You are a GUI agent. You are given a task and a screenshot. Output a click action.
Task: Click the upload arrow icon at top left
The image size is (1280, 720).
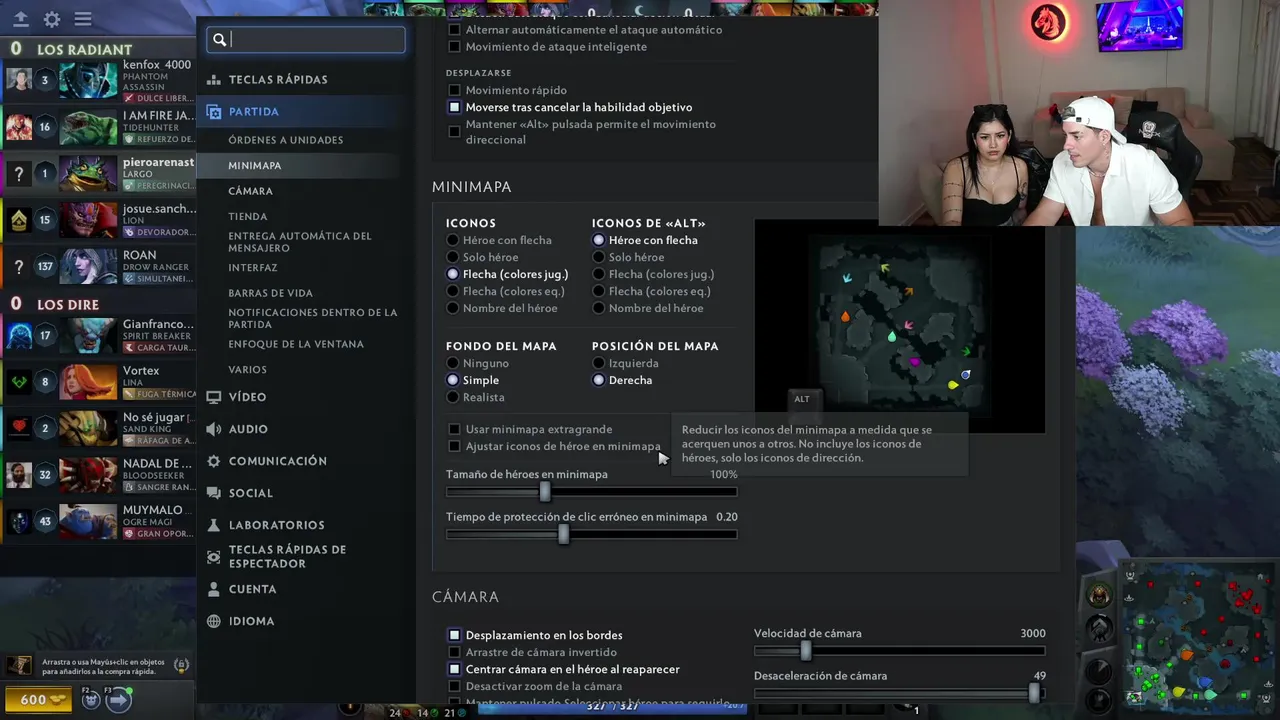tap(20, 19)
